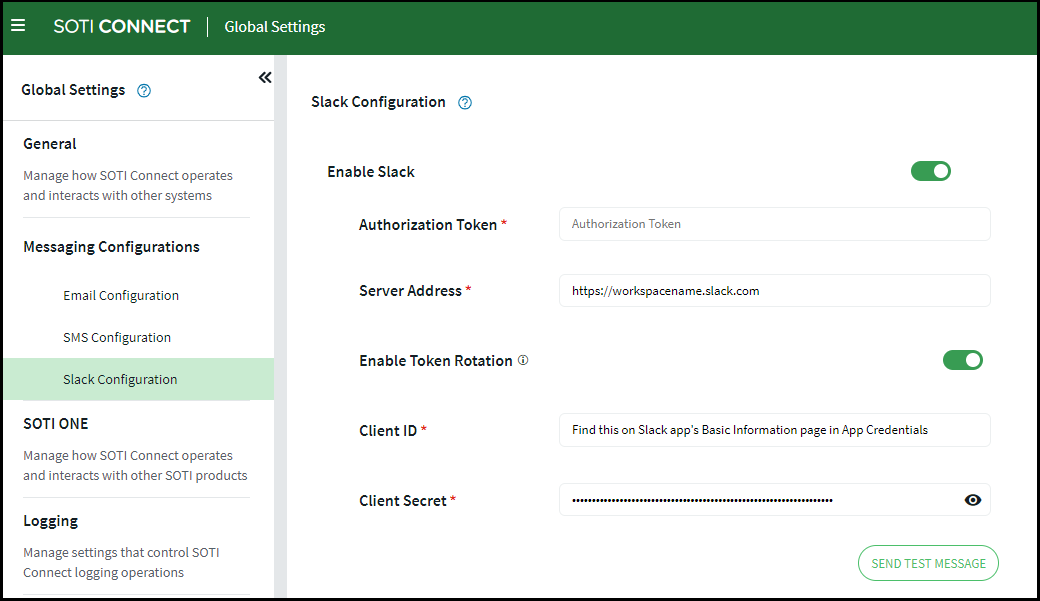The width and height of the screenshot is (1040, 601).
Task: Click the Client ID field
Action: tap(775, 430)
